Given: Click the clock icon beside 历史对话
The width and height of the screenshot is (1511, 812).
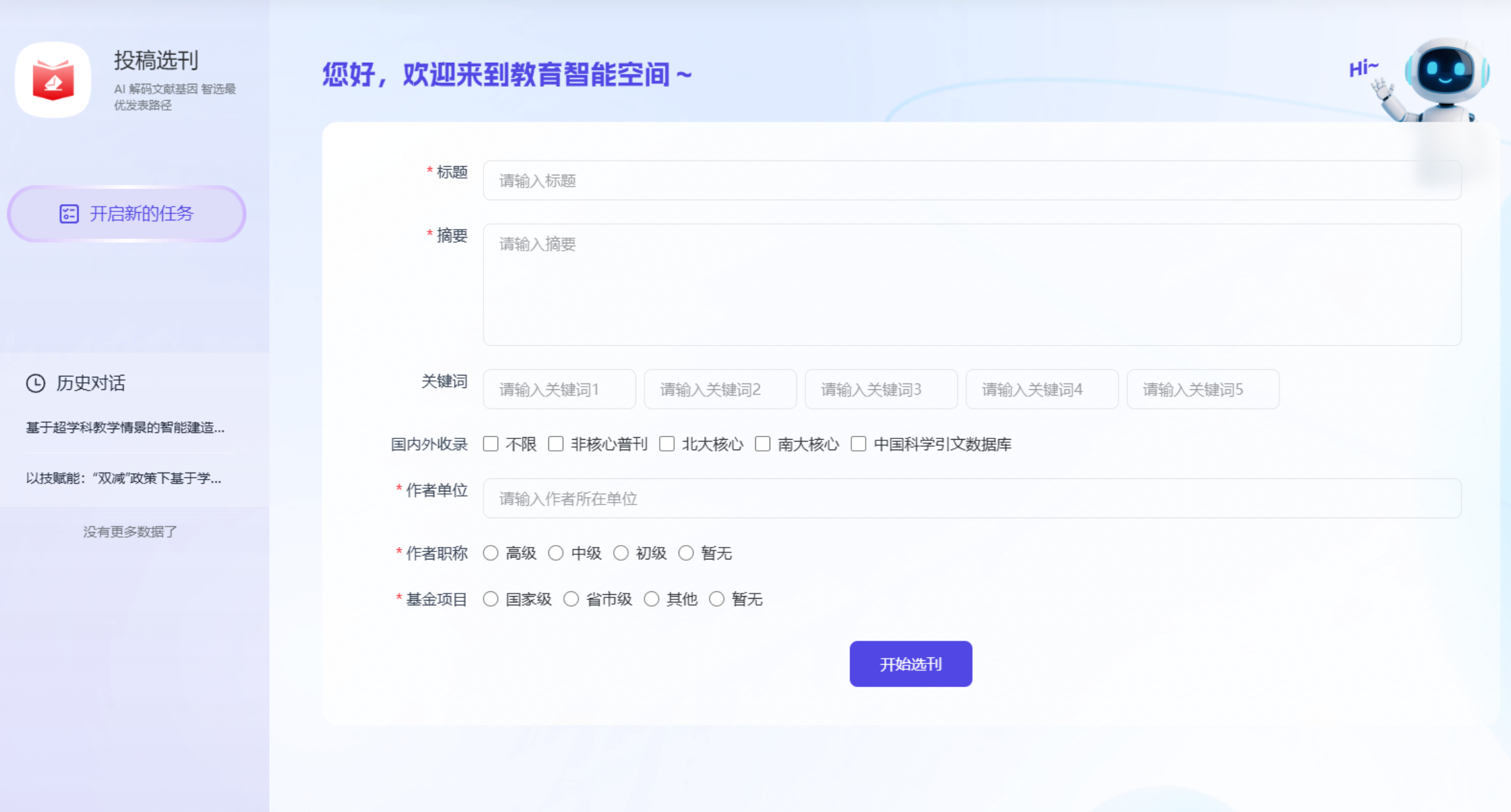Looking at the screenshot, I should [35, 383].
